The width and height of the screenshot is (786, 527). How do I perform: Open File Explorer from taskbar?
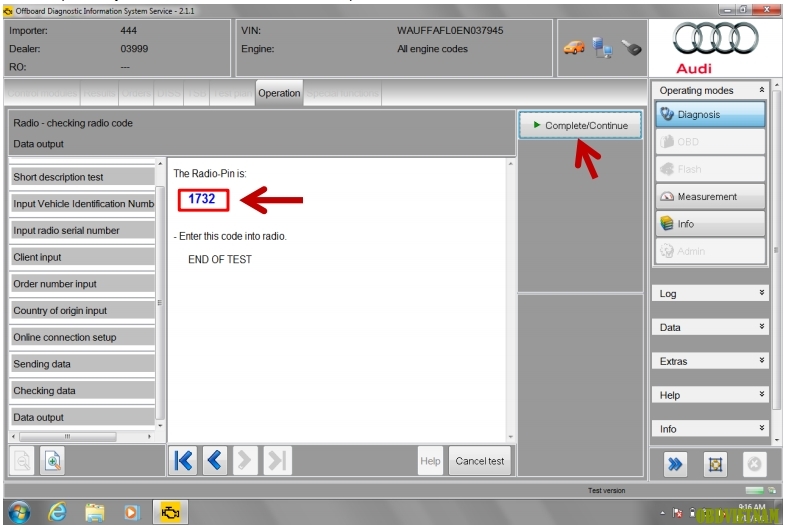(x=94, y=512)
